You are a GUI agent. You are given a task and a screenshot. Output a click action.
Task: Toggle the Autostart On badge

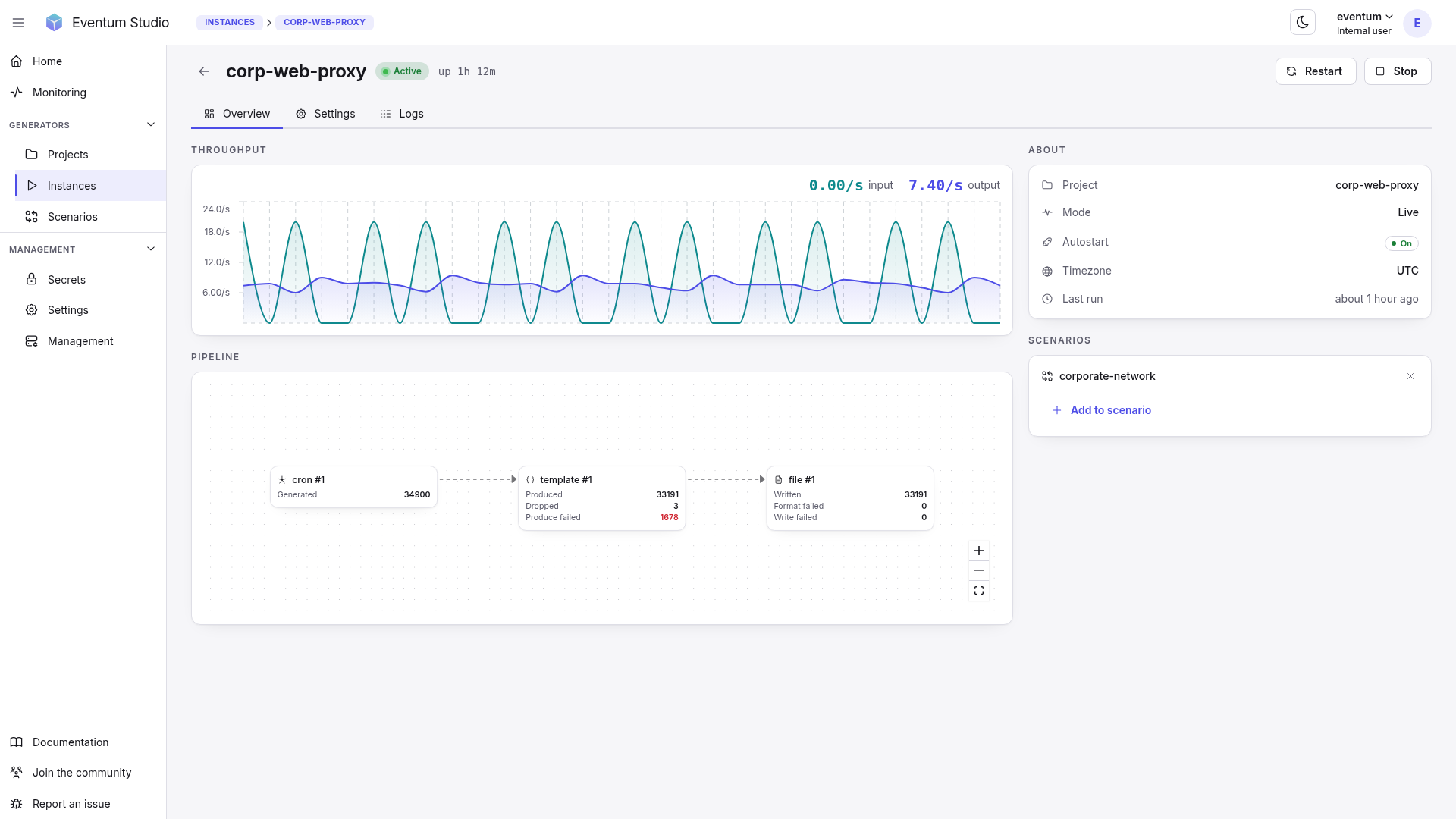tap(1401, 243)
